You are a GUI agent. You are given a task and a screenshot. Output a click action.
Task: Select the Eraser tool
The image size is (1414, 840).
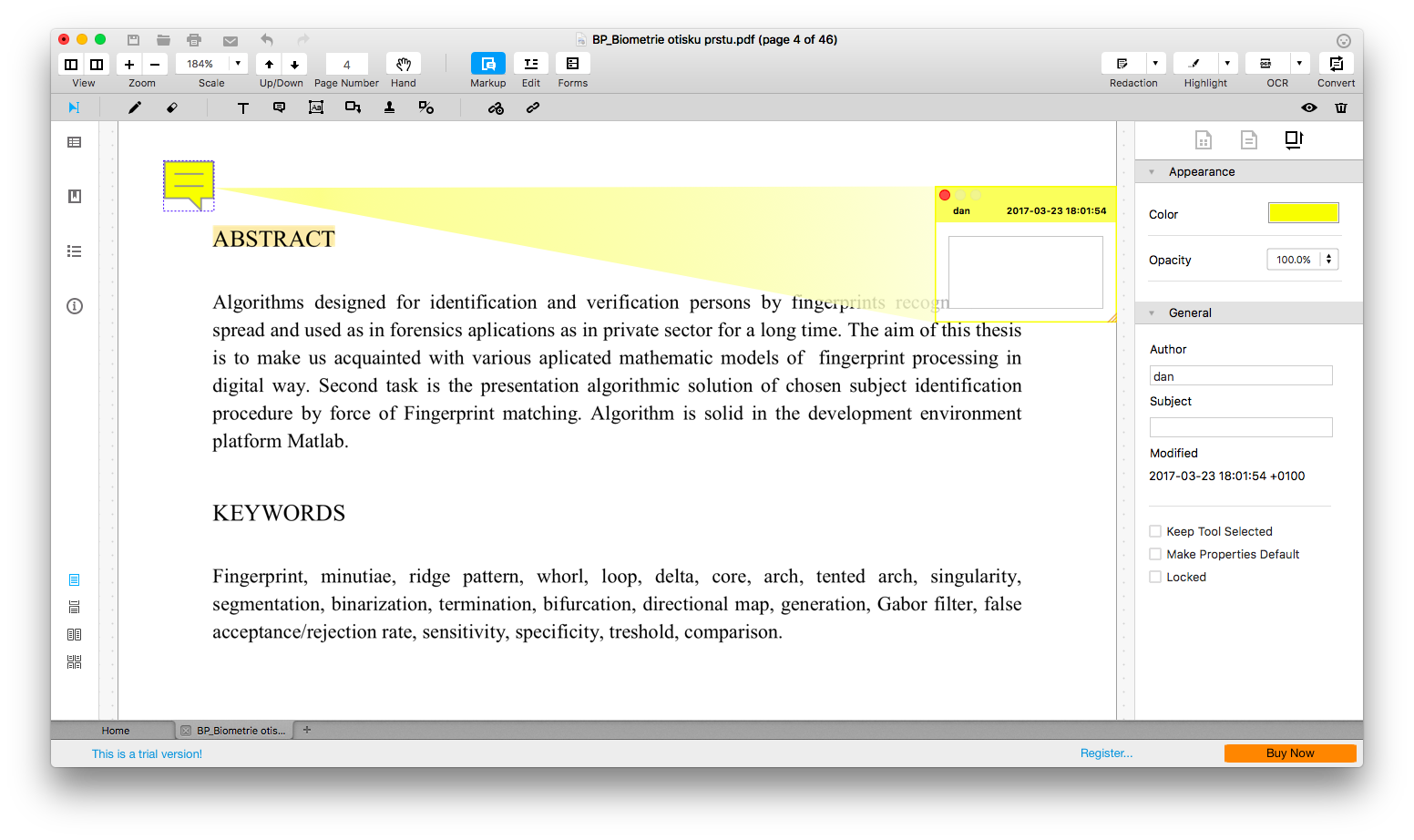point(171,108)
